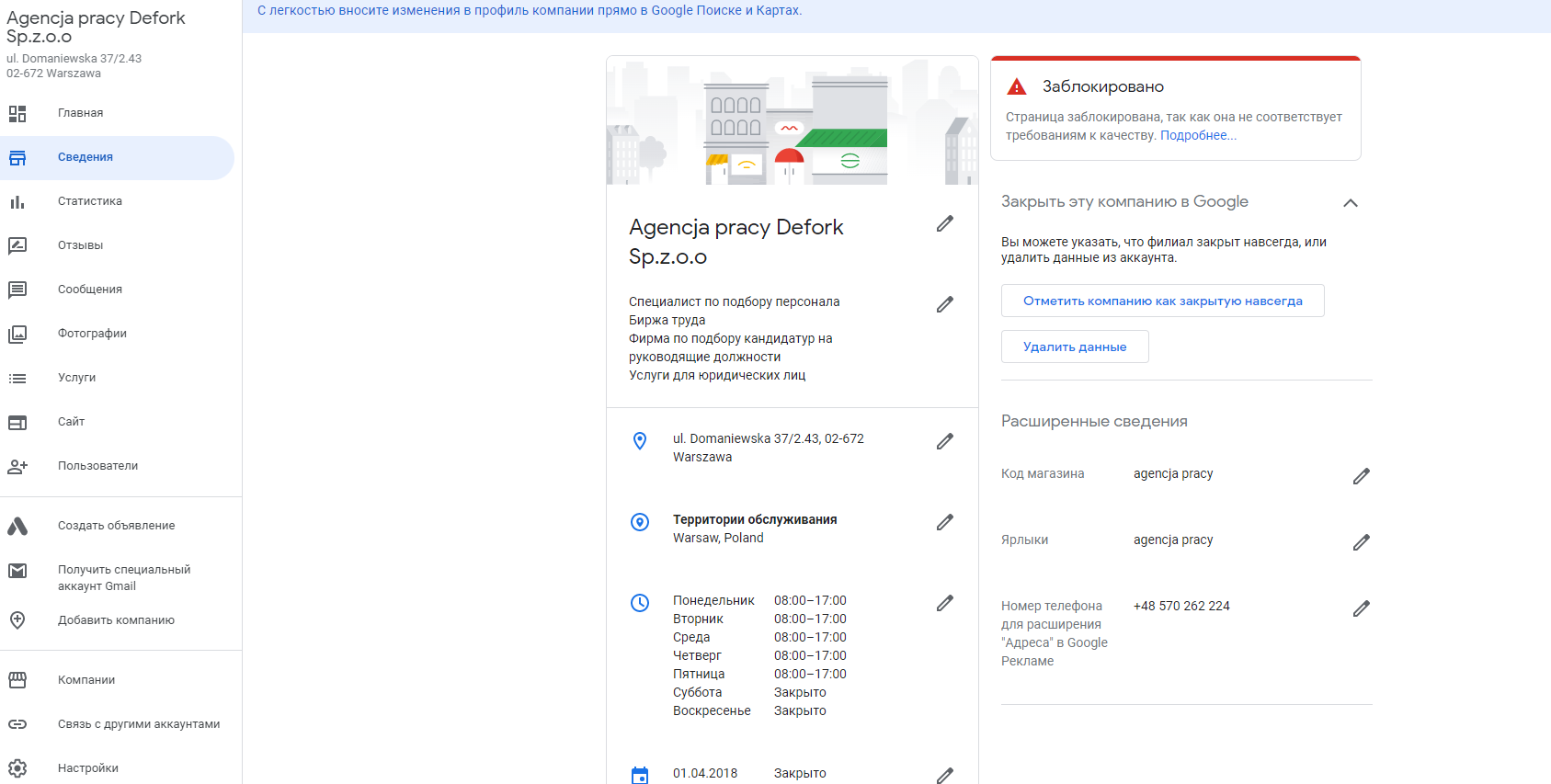Collapse Закрыть эту компанию в Google section
The width and height of the screenshot is (1551, 784).
1351,203
